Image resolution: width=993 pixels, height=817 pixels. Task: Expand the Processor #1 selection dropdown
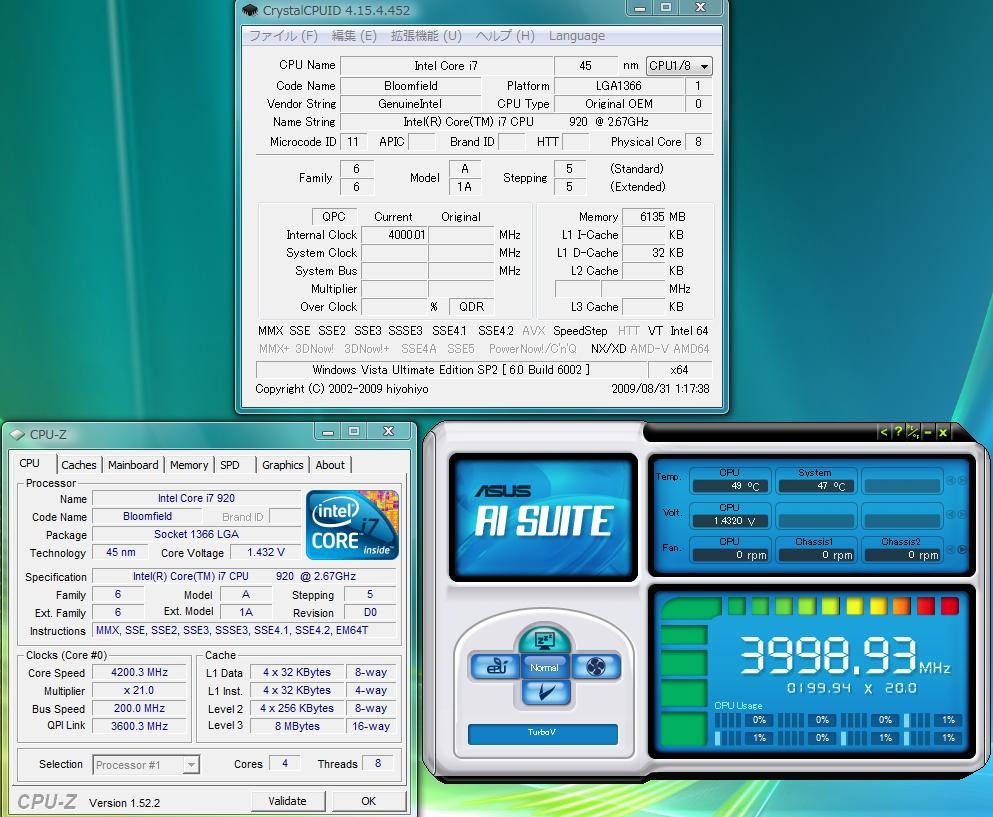point(147,765)
